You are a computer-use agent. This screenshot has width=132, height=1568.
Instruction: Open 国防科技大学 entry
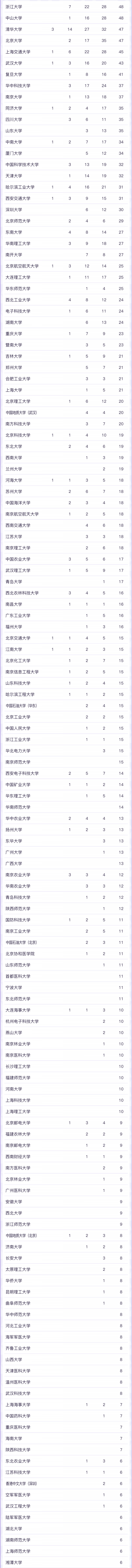point(18,920)
